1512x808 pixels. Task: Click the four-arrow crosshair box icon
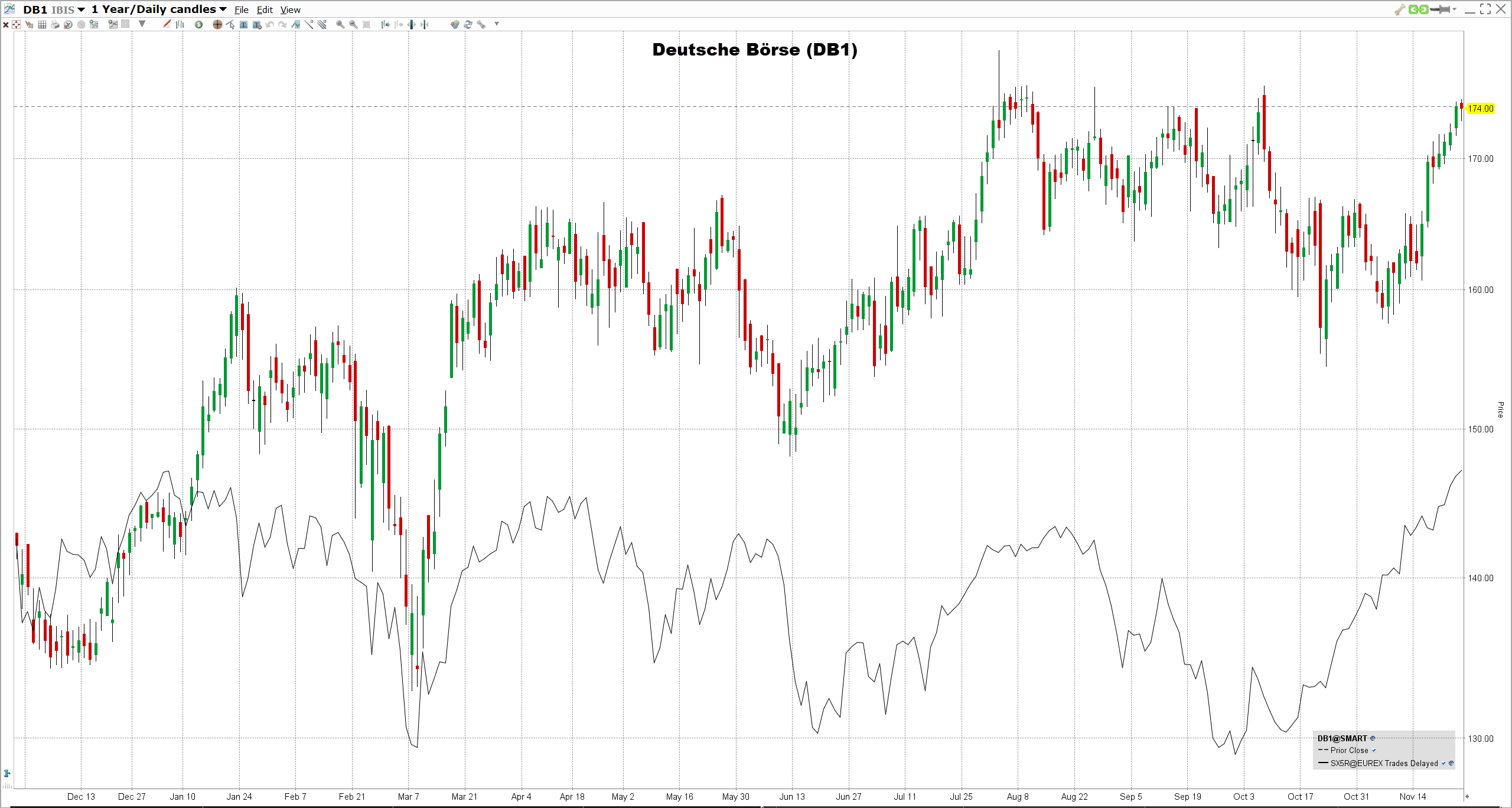[16, 24]
